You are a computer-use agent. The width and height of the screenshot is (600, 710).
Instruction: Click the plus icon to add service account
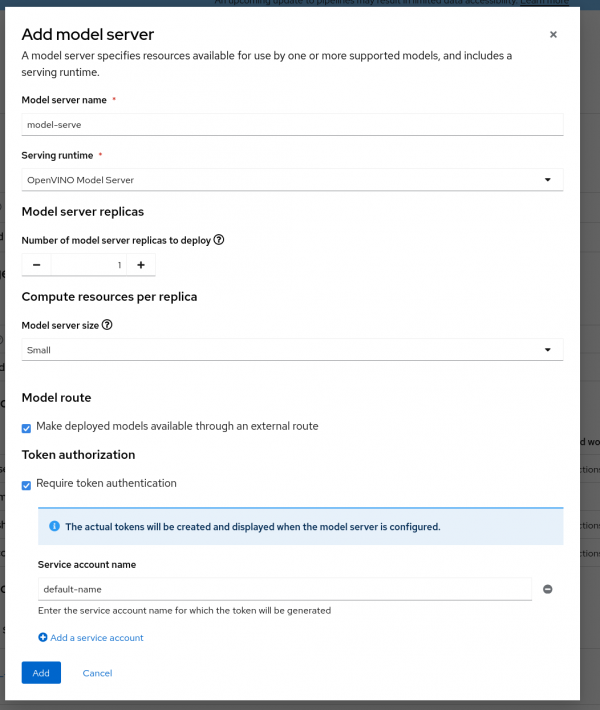pos(43,637)
